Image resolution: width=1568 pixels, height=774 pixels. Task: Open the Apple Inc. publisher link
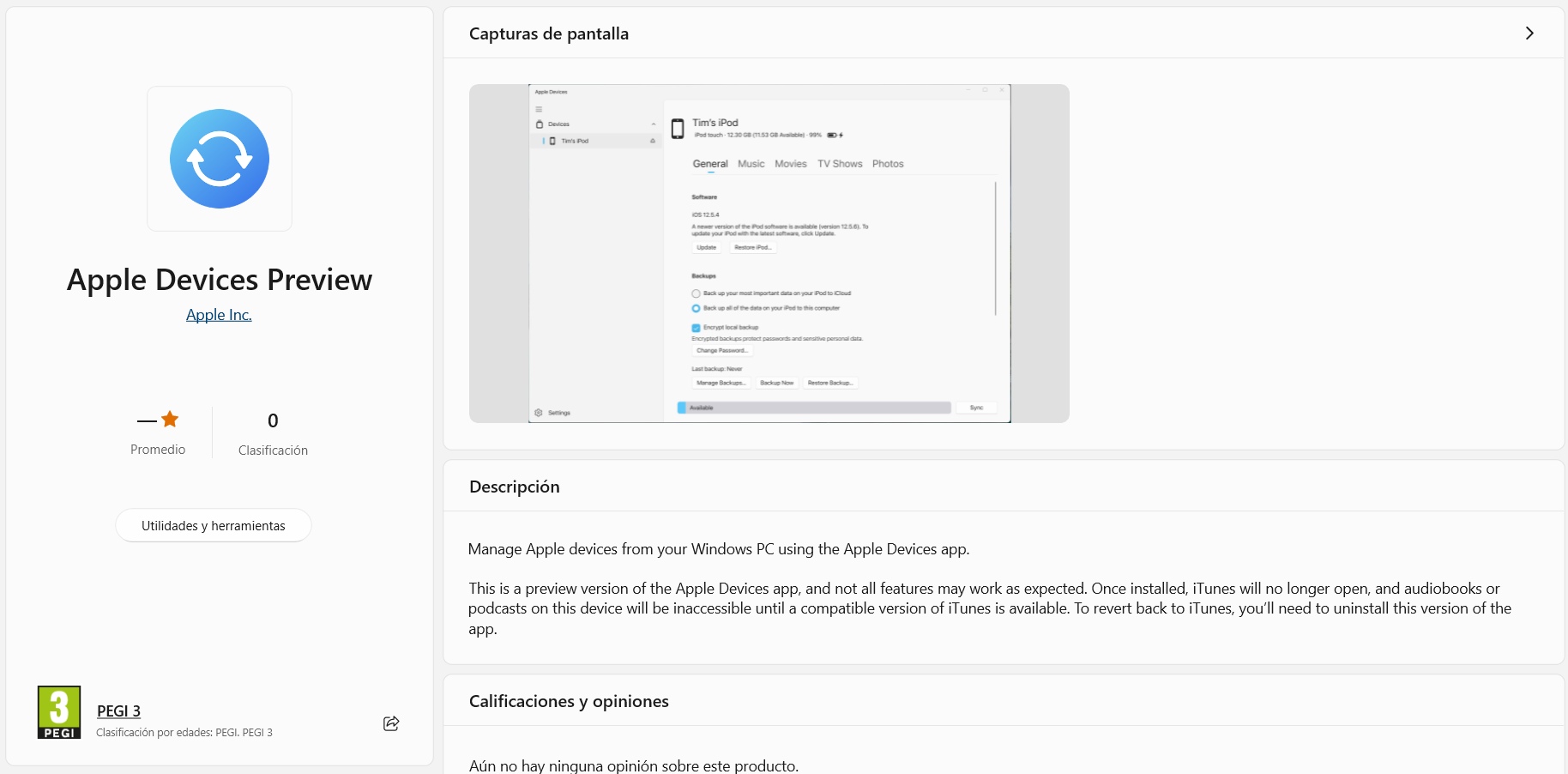tap(219, 315)
